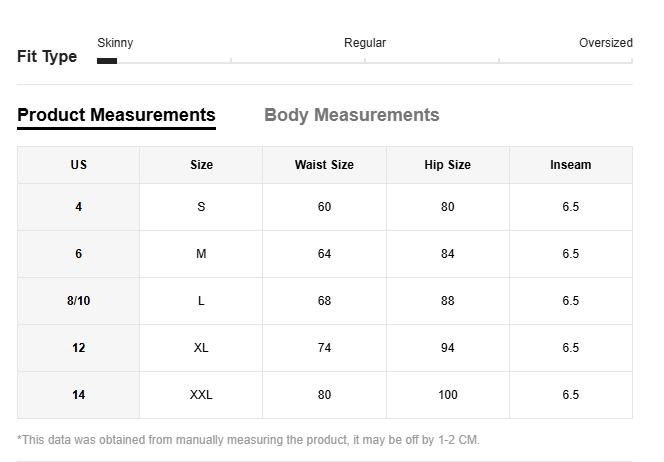The height and width of the screenshot is (462, 664).
Task: Click the Oversized fit type label
Action: 605,43
